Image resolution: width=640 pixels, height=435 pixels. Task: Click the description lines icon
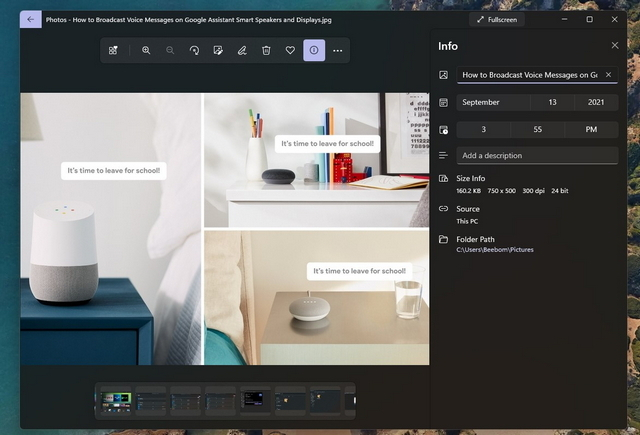click(x=443, y=155)
